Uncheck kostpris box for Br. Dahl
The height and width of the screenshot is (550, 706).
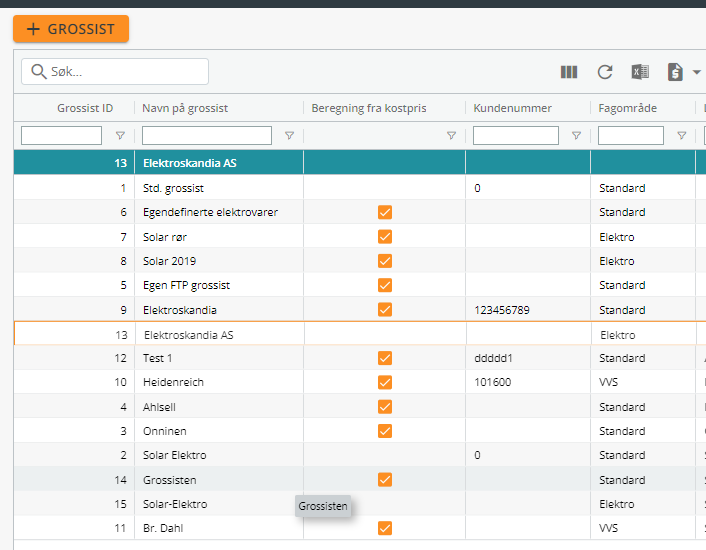[385, 528]
